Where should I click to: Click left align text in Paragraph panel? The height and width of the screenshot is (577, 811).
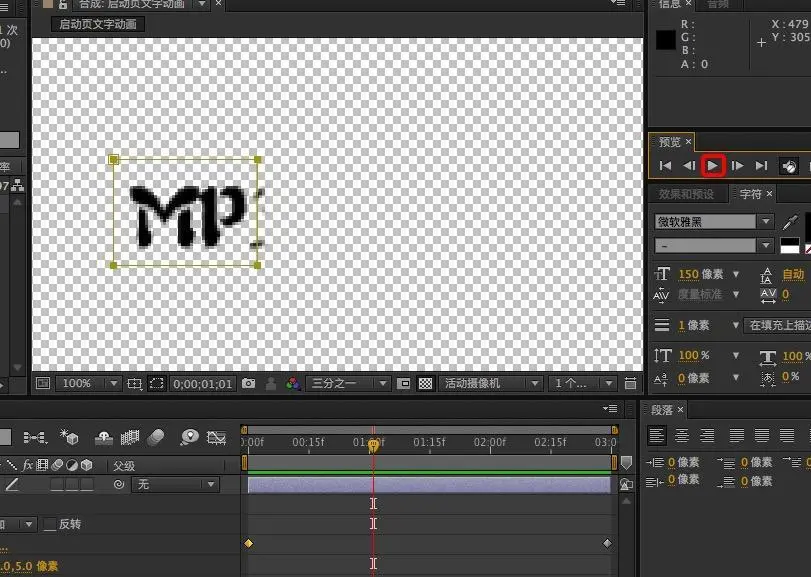click(656, 435)
